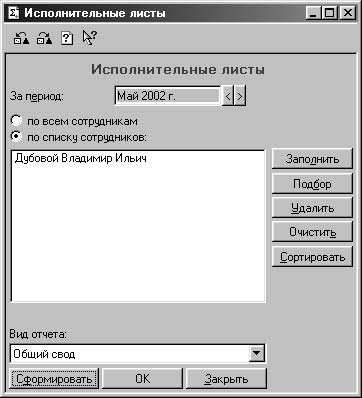Open employee selection via 'Подбор' button
Viewport: 362px width, 398px height.
[x=312, y=183]
